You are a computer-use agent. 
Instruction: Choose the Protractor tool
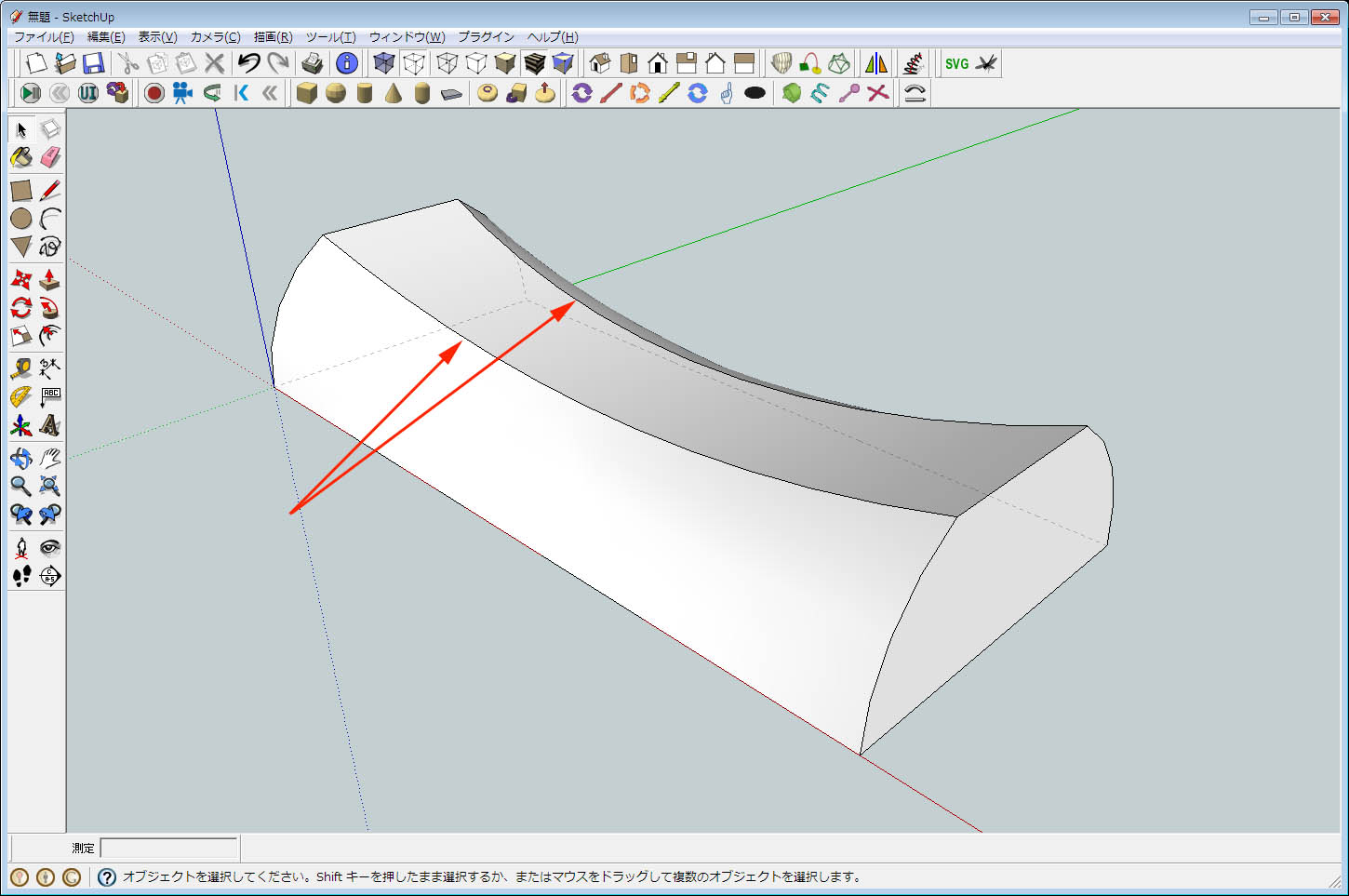tap(21, 397)
